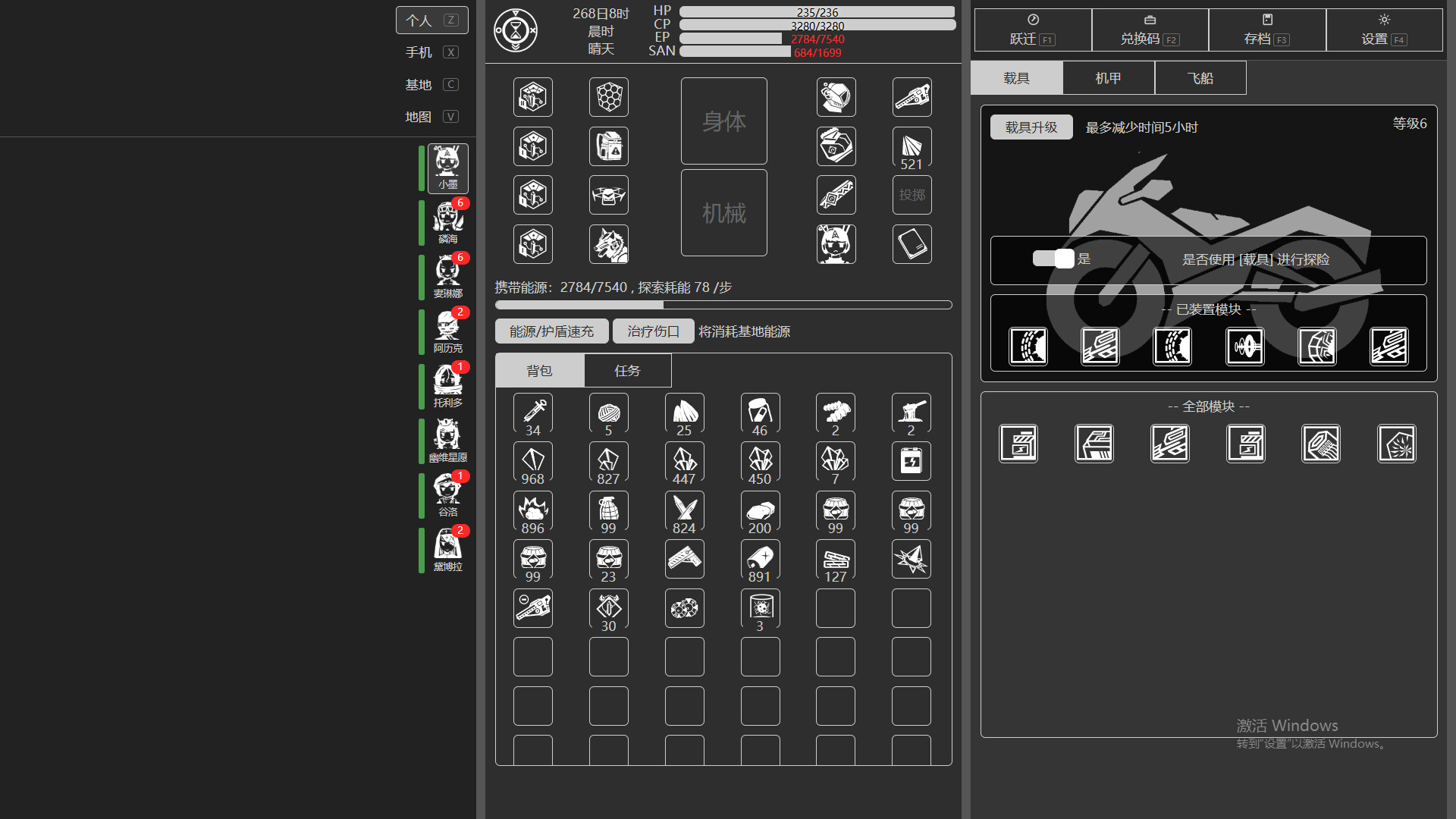Switch to 飞船 tab

1200,78
